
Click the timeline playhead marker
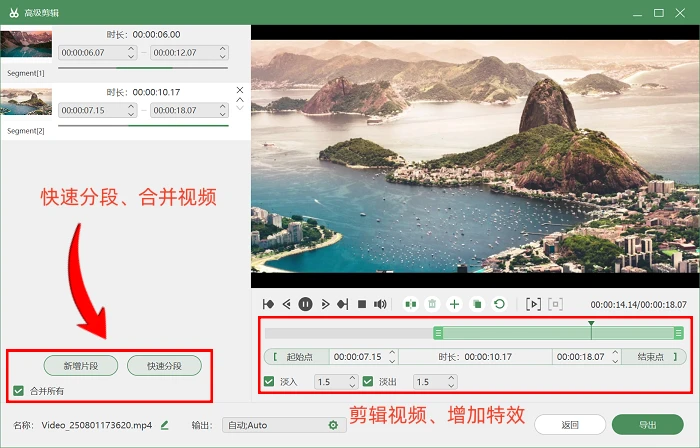pos(591,324)
